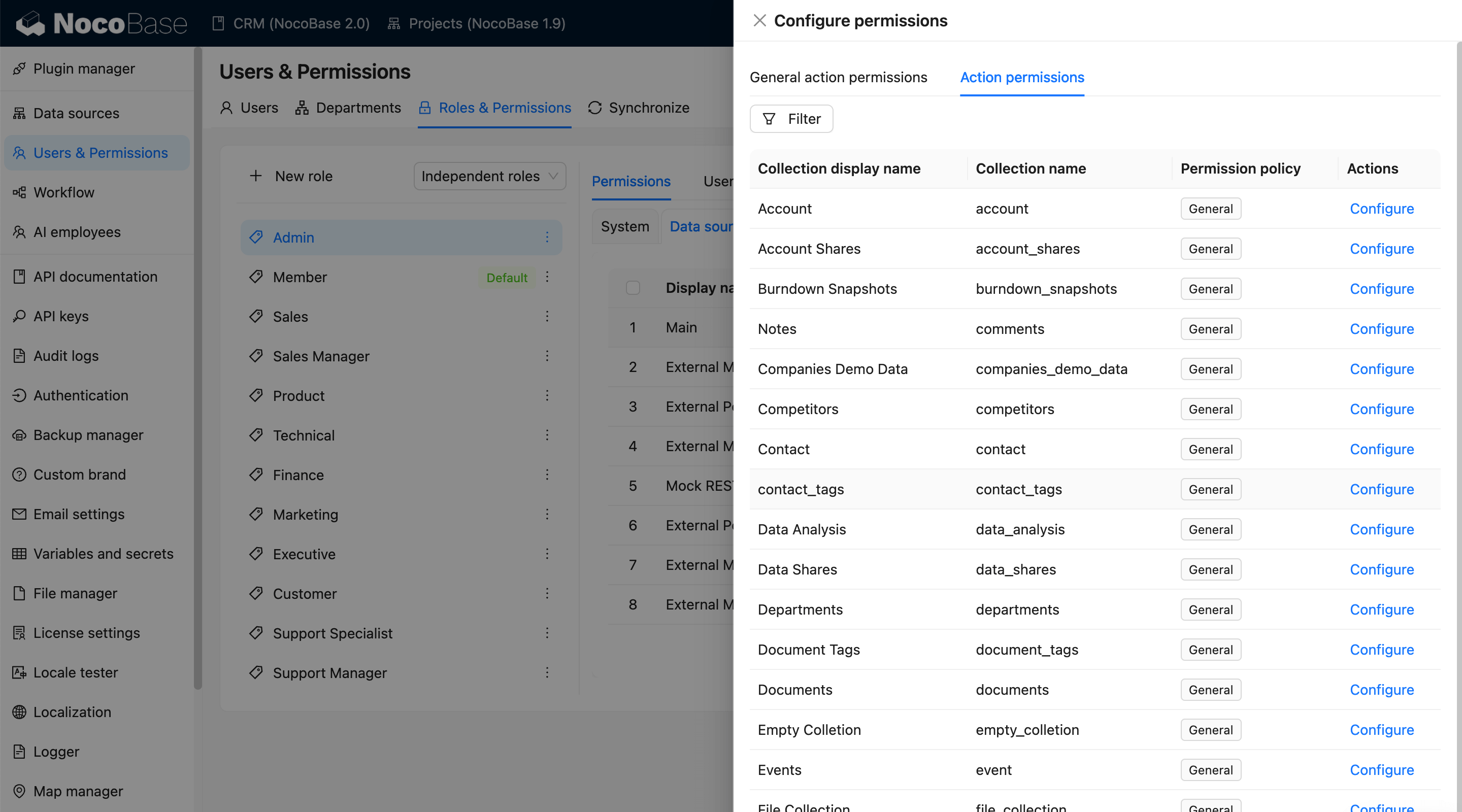Viewport: 1462px width, 812px height.
Task: Close the Configure permissions drawer
Action: [759, 20]
